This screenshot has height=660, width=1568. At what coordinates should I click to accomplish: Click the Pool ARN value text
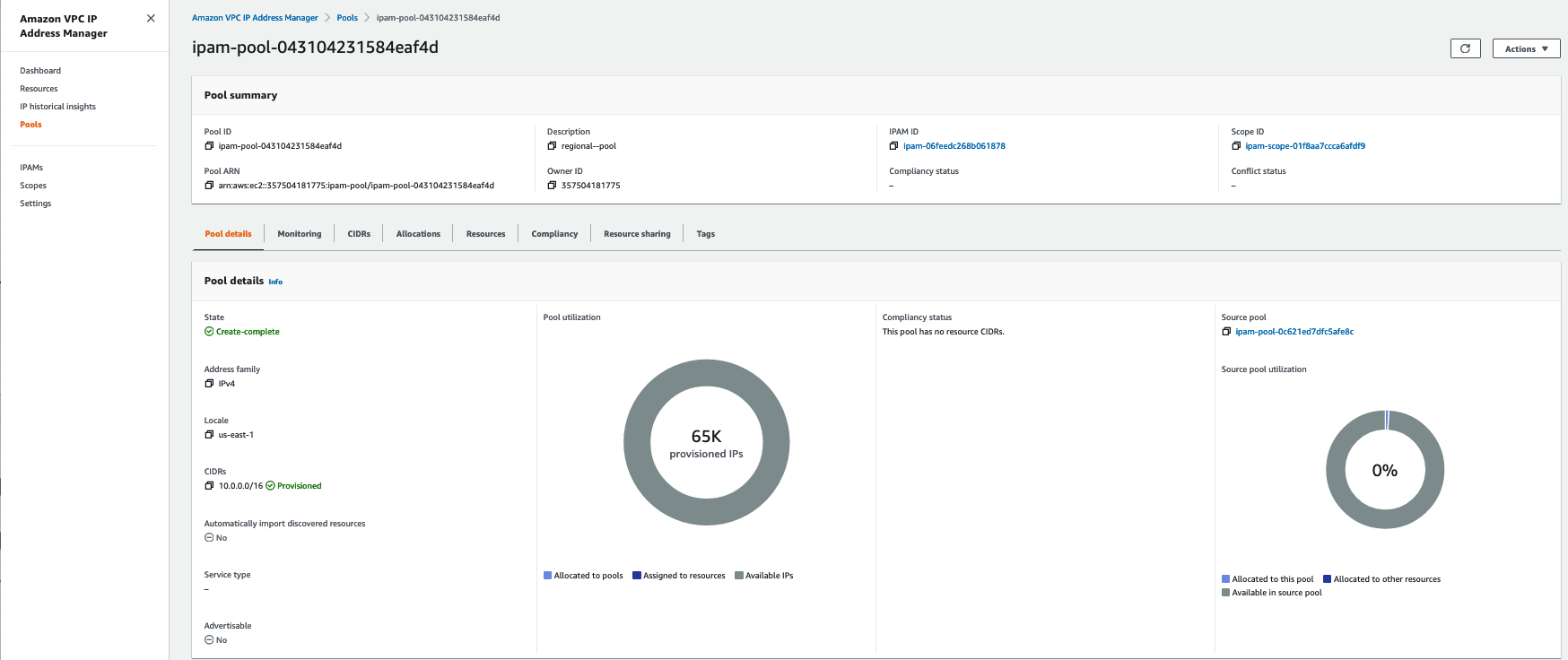pos(356,186)
